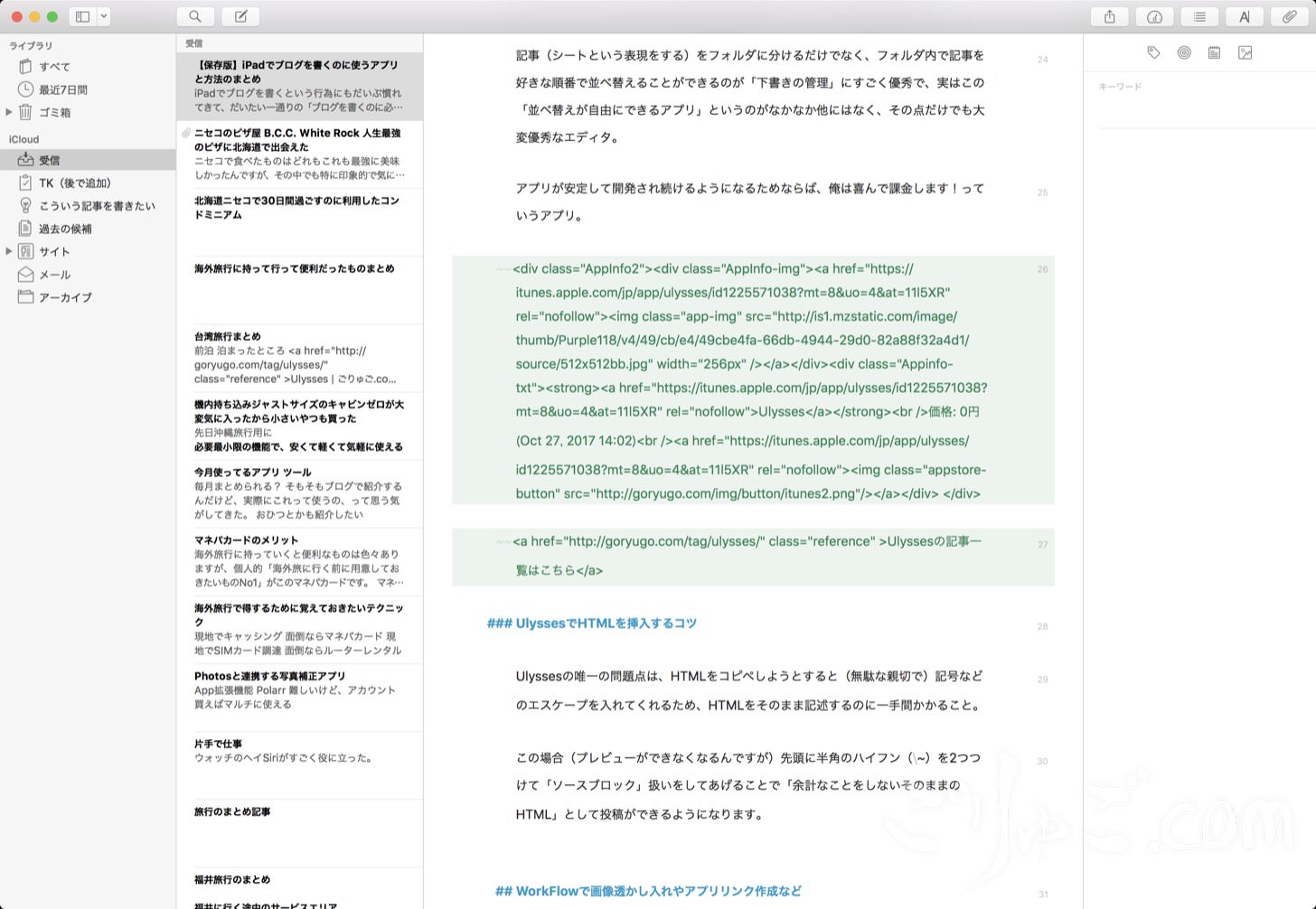Viewport: 1316px width, 909px height.
Task: Show the navigation list icon
Action: pos(1199,16)
